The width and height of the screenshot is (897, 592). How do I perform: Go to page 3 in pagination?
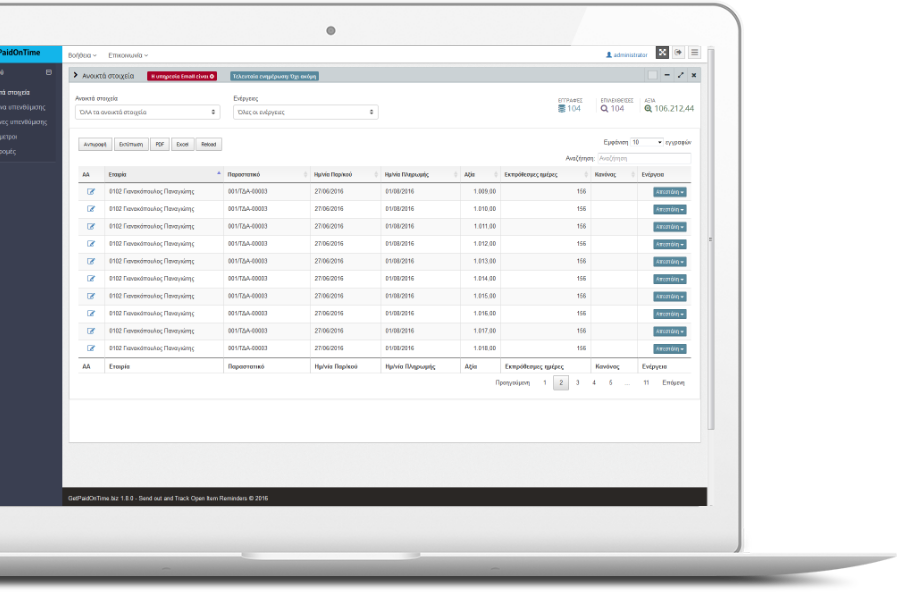(x=578, y=383)
